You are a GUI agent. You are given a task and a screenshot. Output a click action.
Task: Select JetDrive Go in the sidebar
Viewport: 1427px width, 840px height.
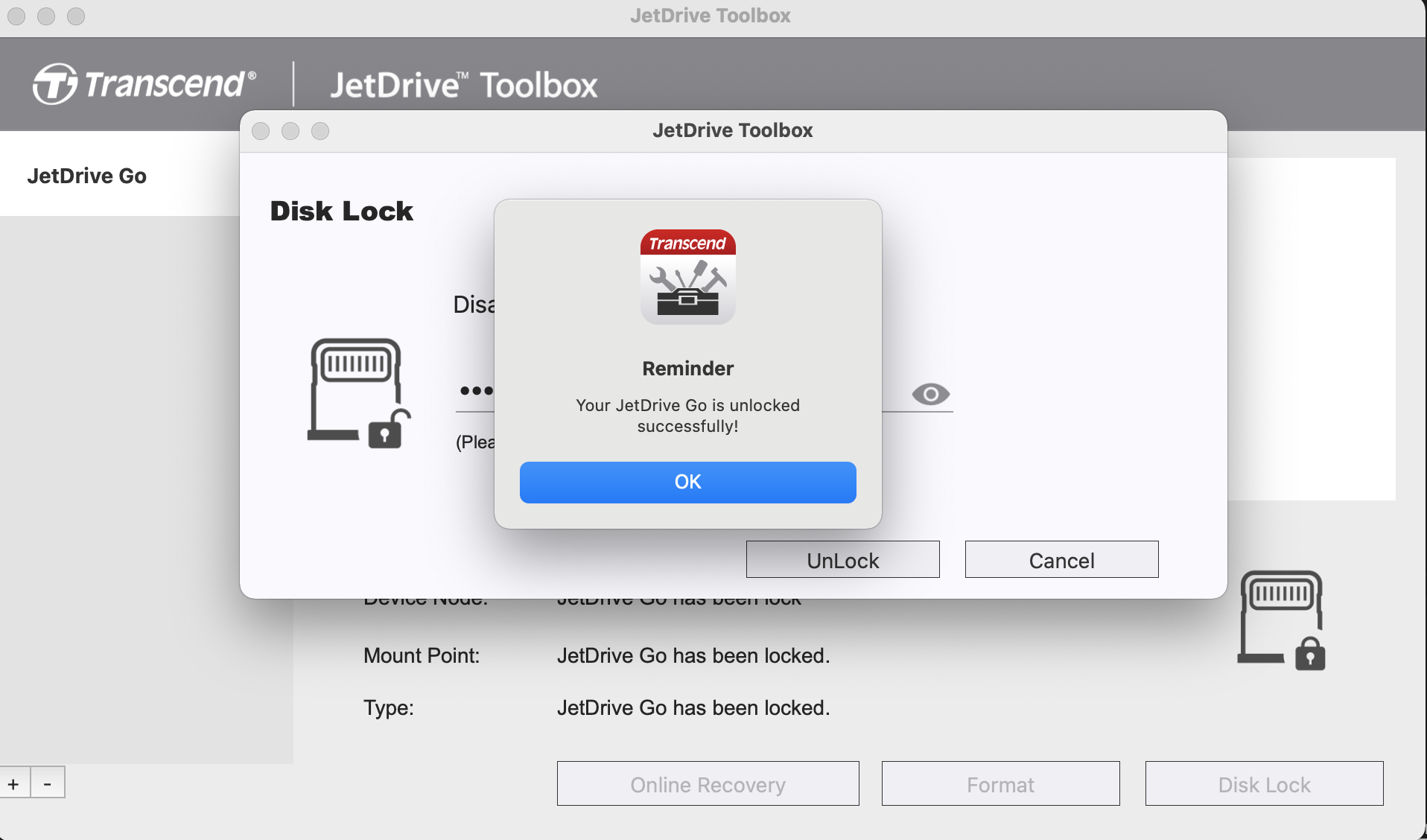86,176
